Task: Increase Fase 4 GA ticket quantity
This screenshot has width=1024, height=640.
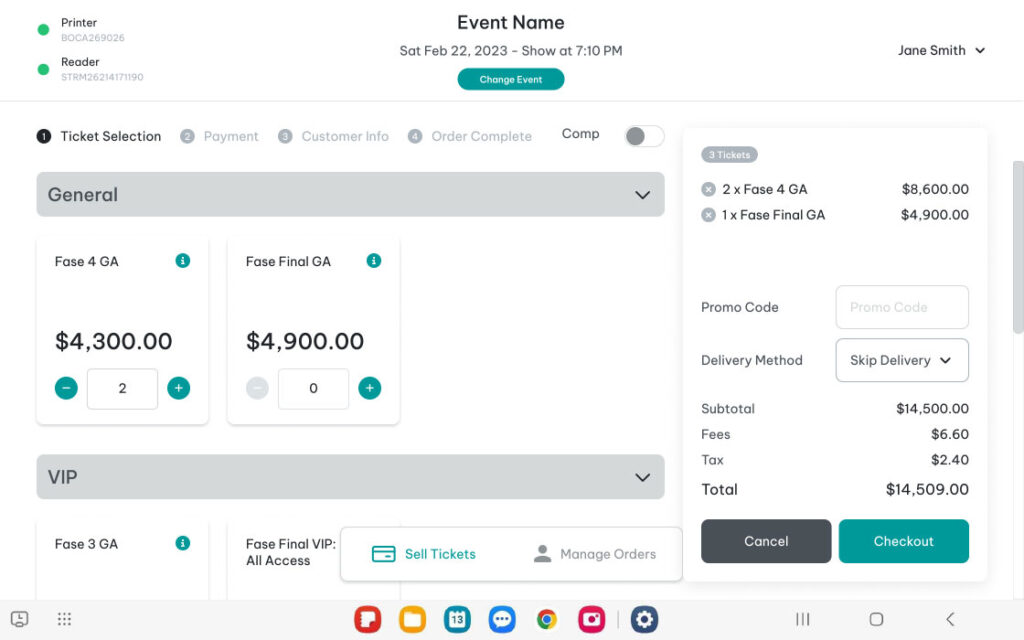Action: (x=179, y=388)
